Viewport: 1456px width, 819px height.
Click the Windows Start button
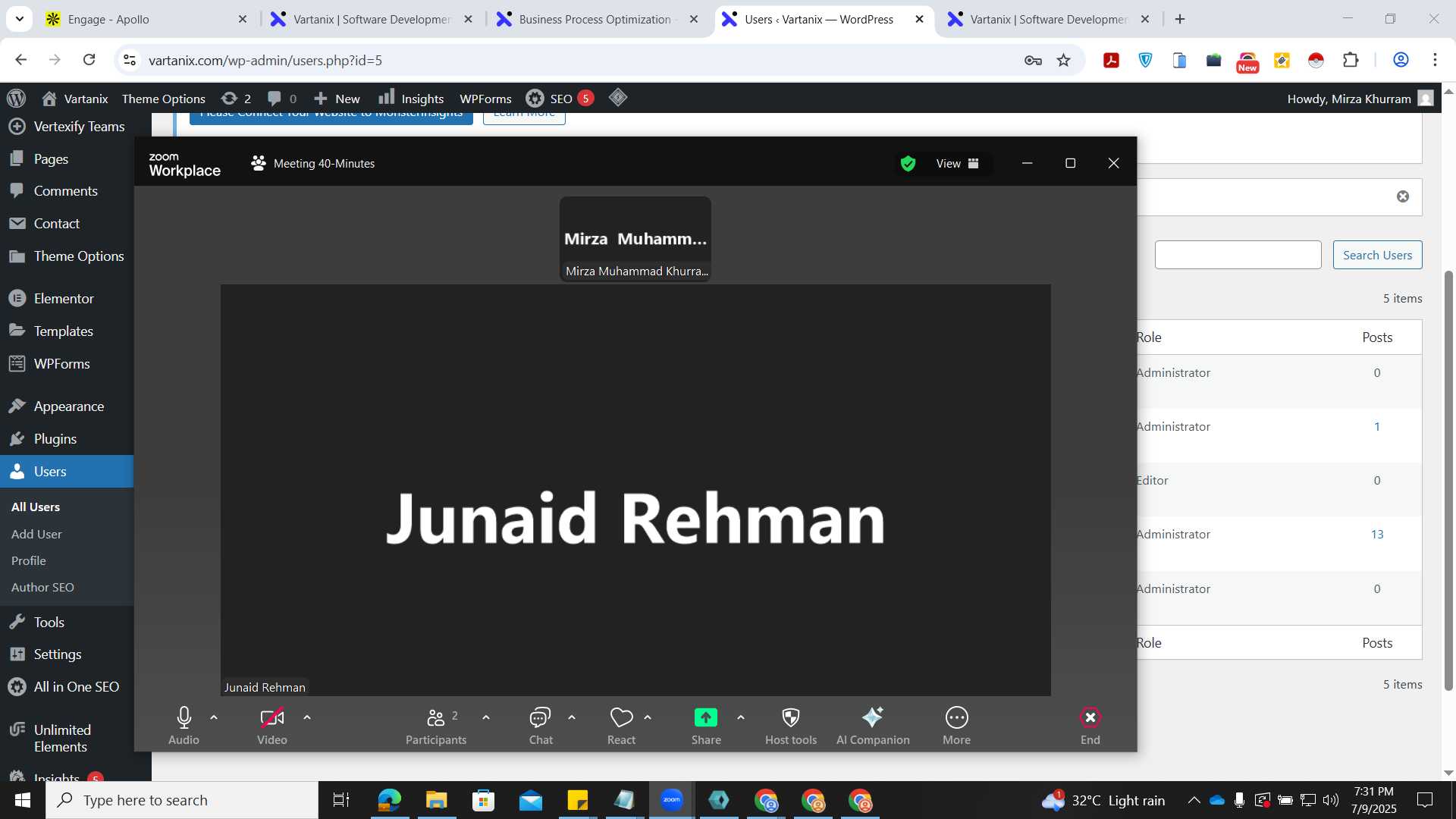[x=23, y=800]
